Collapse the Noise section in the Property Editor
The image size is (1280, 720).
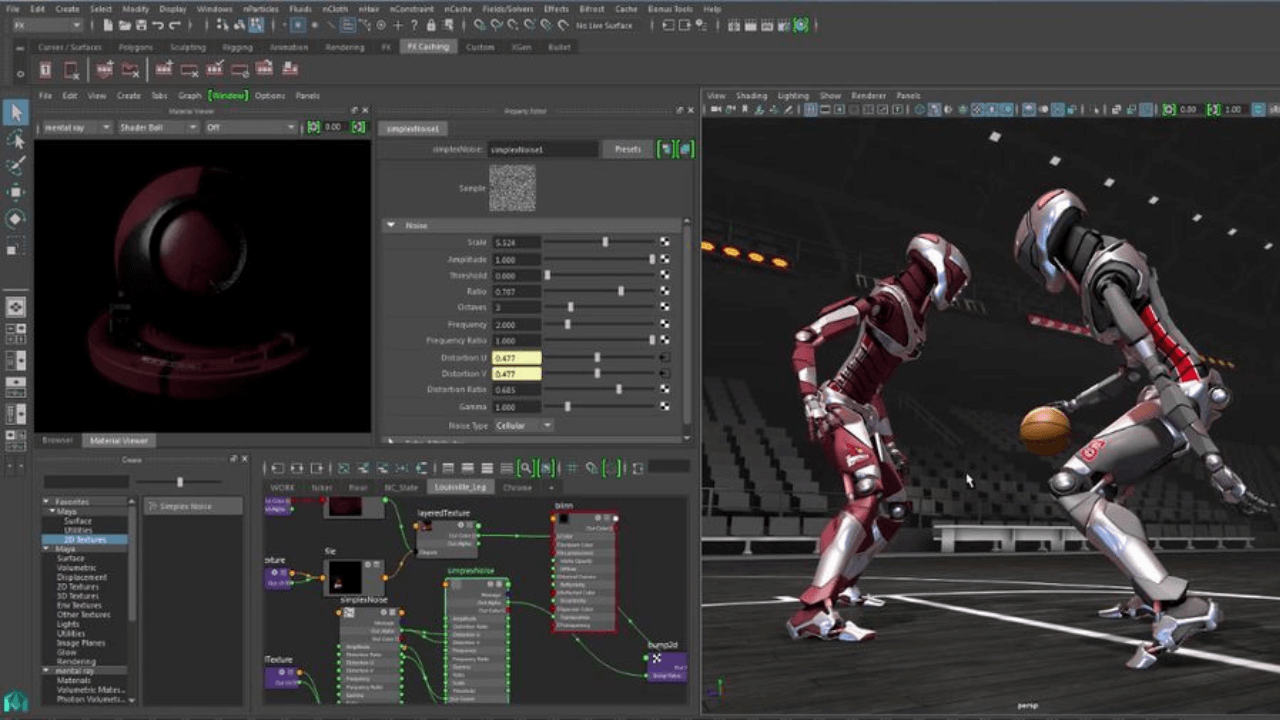391,225
